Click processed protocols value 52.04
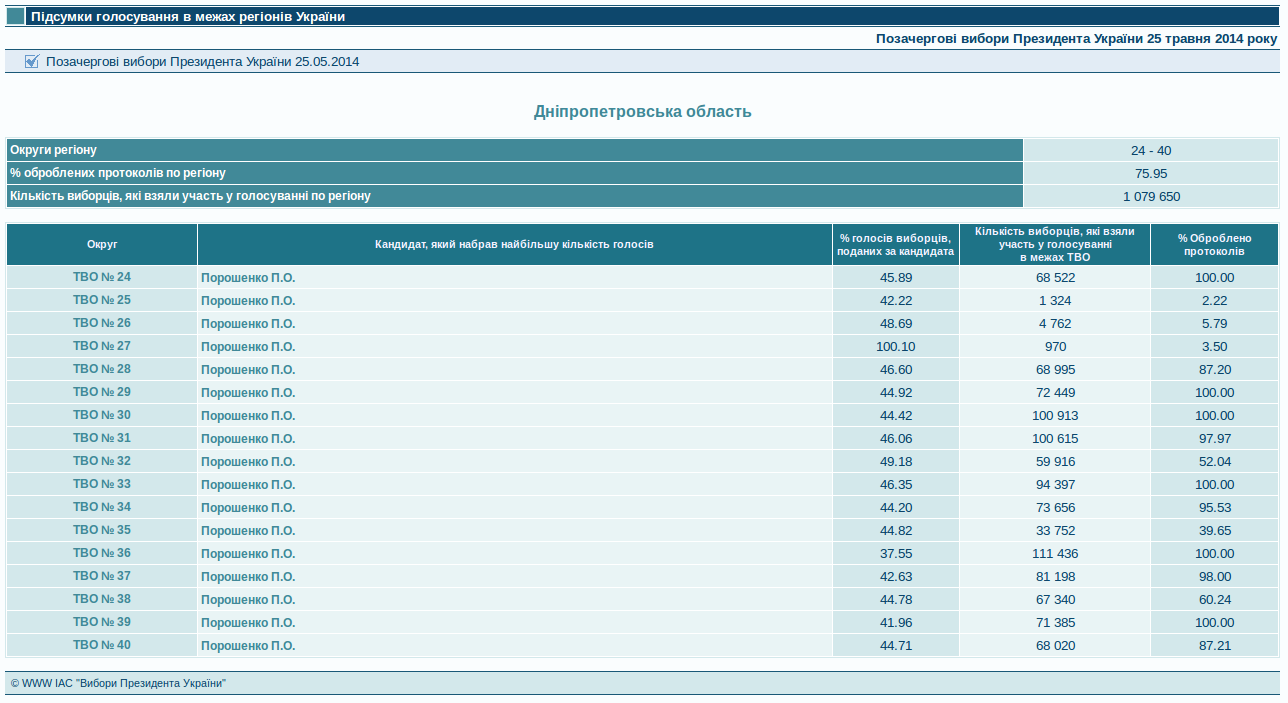Viewport: 1288px width, 703px height. coord(1215,462)
